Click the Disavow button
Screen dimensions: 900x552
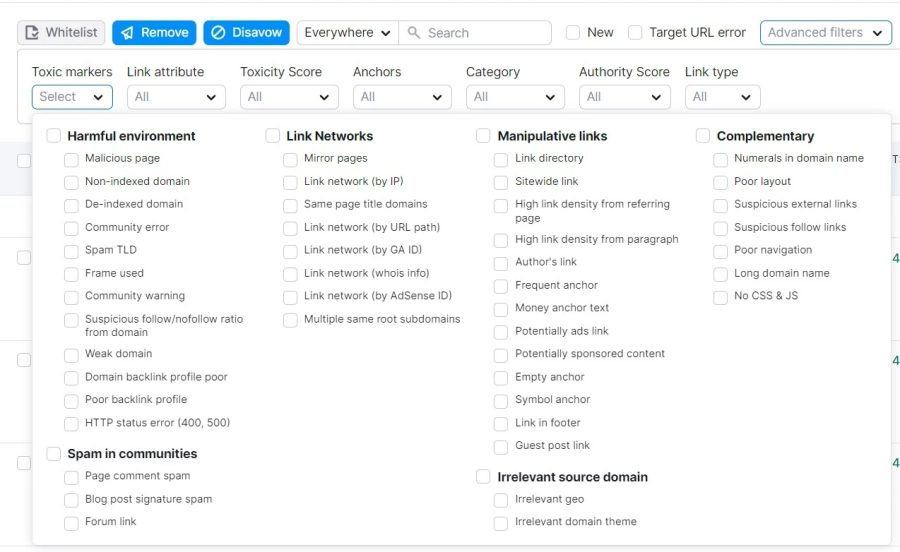[x=246, y=33]
